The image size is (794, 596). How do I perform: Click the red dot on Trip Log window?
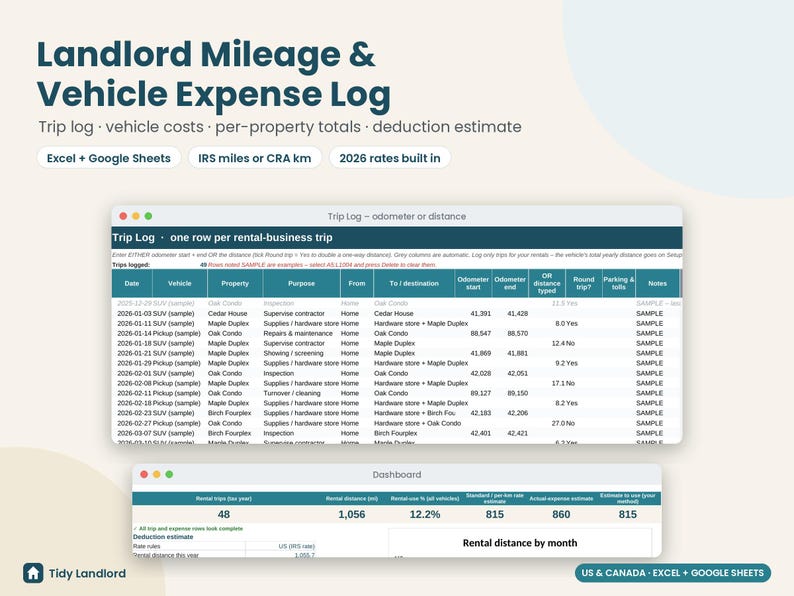pyautogui.click(x=123, y=216)
